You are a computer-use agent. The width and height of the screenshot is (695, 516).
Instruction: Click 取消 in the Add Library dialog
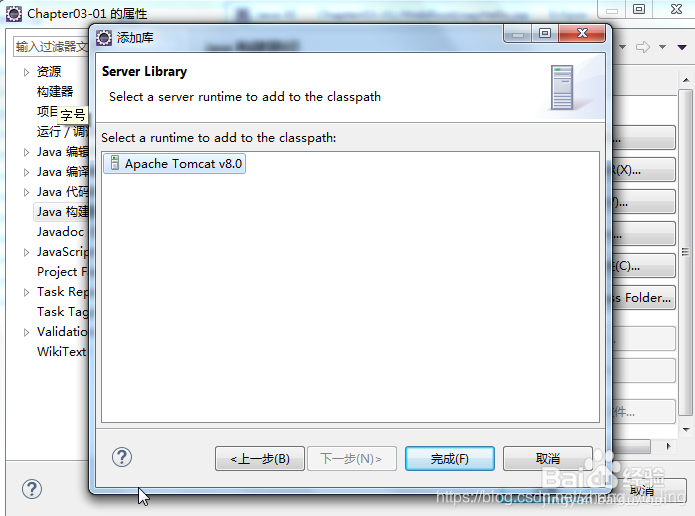click(547, 458)
